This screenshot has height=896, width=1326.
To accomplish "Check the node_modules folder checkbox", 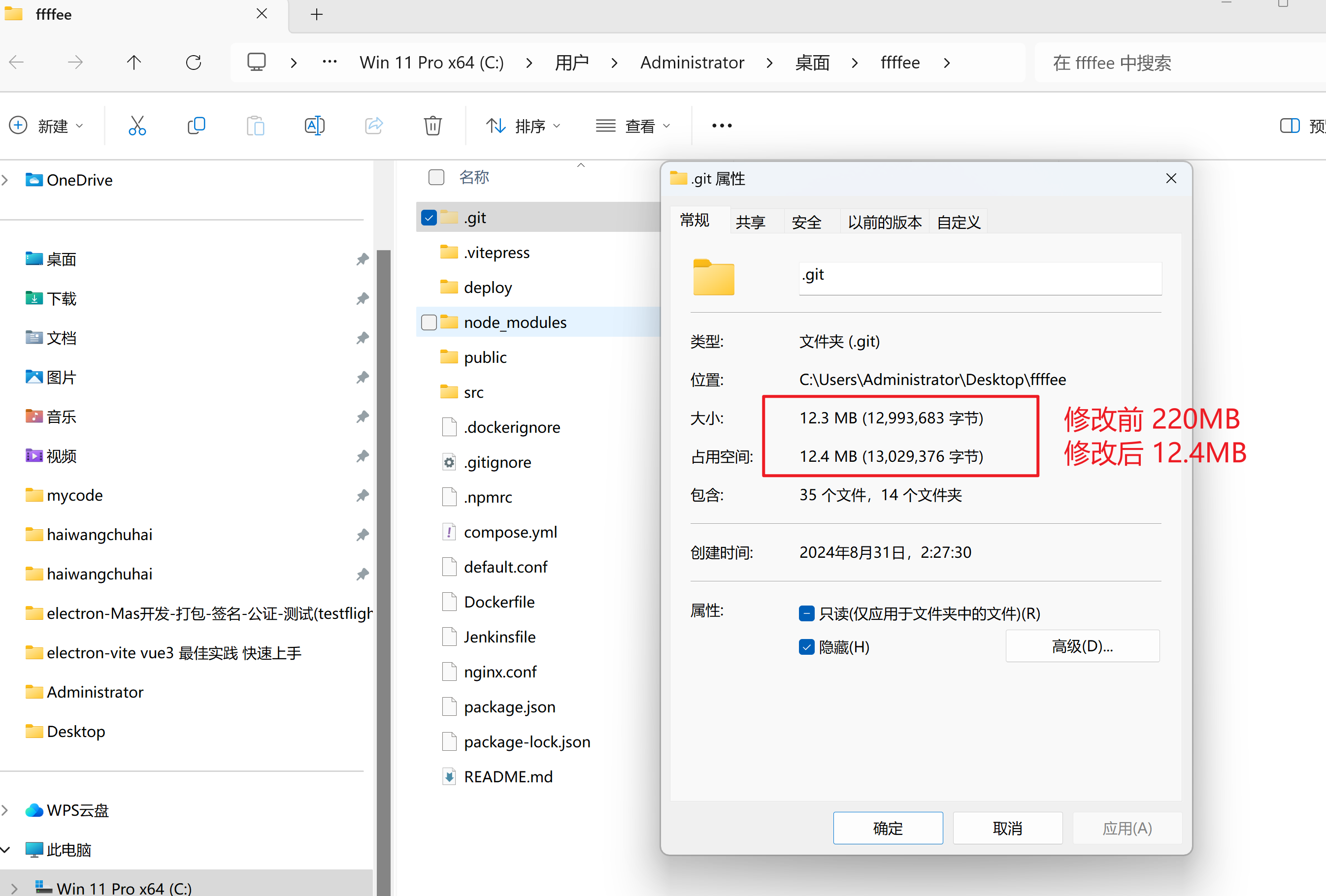I will (x=429, y=322).
